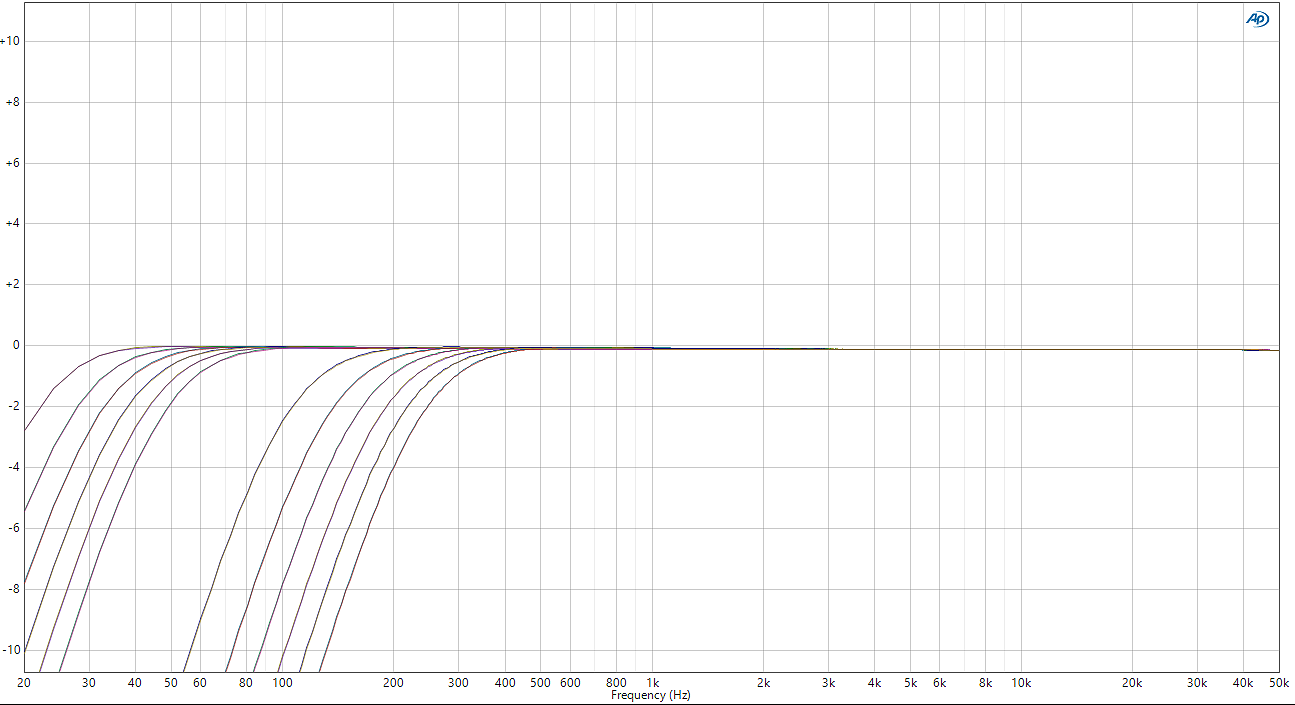
Task: Click the 800 Hz frequency axis label
Action: pyautogui.click(x=616, y=683)
